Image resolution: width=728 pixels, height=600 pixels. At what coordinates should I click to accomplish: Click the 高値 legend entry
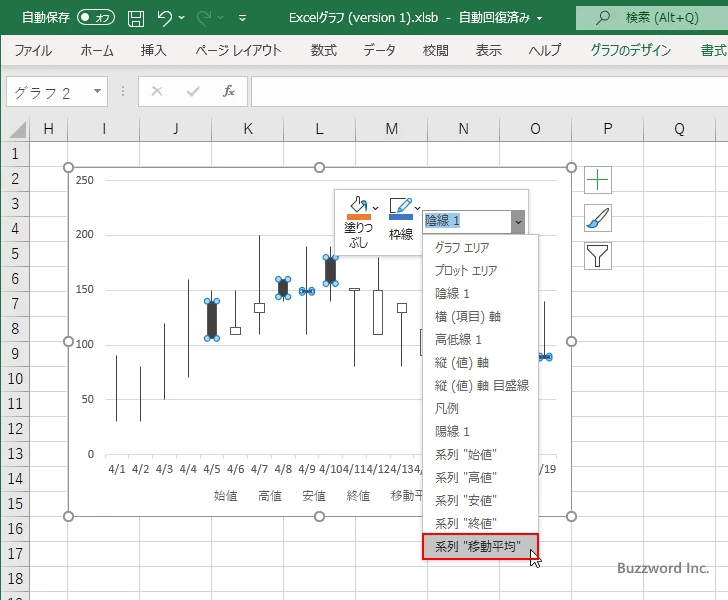click(270, 496)
